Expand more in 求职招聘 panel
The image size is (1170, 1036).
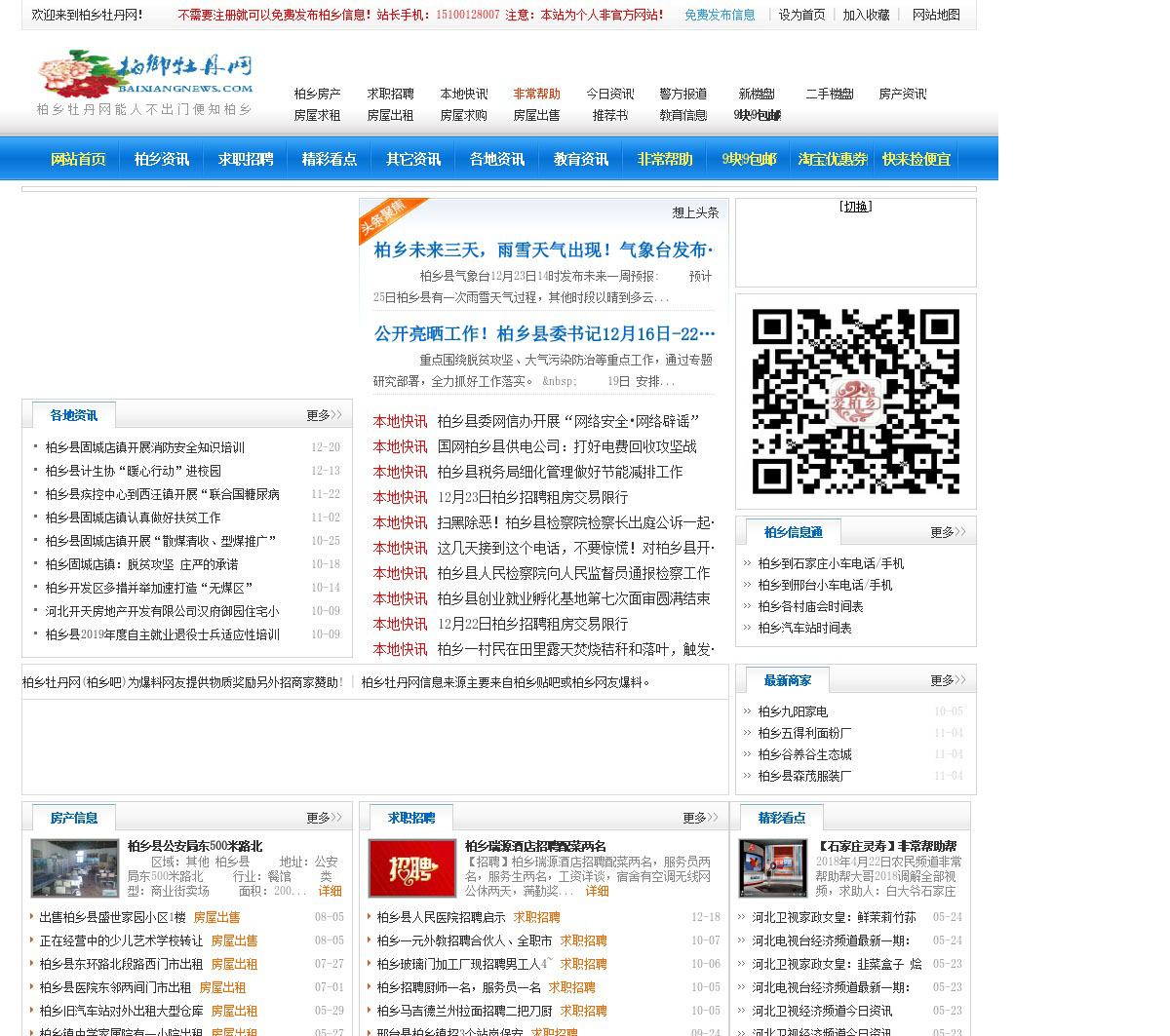(x=700, y=818)
